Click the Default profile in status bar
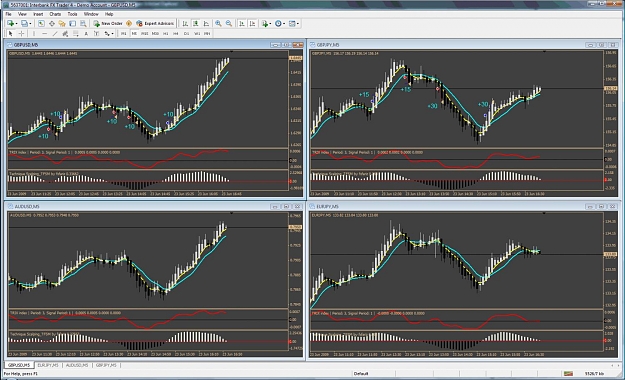Viewport: 625px width, 380px height. pos(361,374)
